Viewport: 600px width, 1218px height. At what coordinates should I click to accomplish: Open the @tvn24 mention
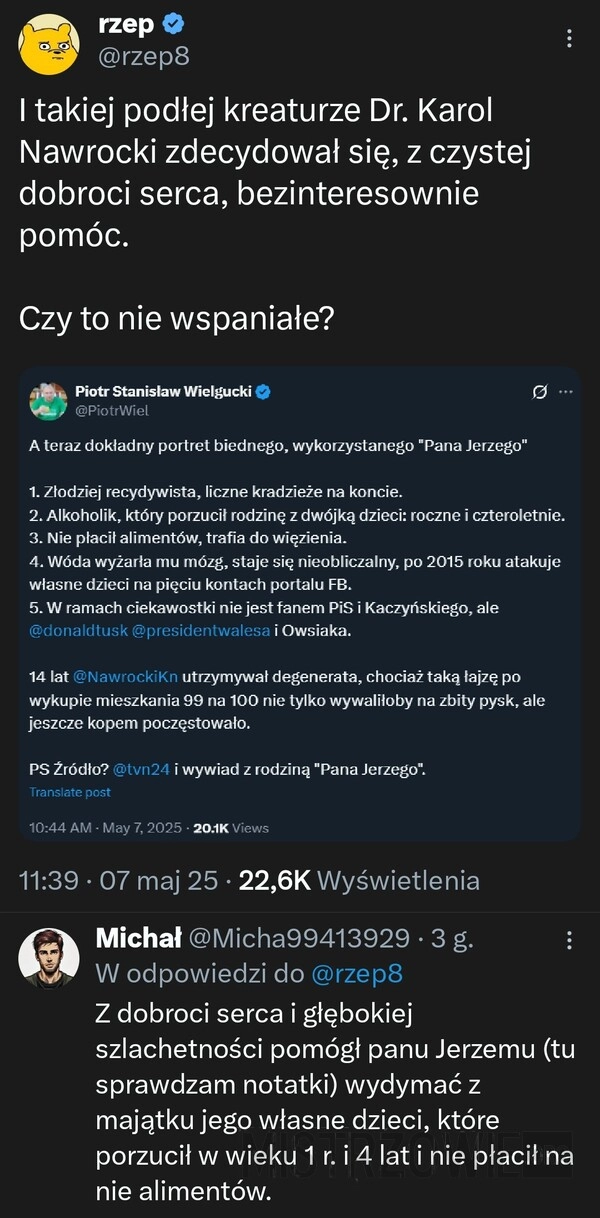point(140,769)
